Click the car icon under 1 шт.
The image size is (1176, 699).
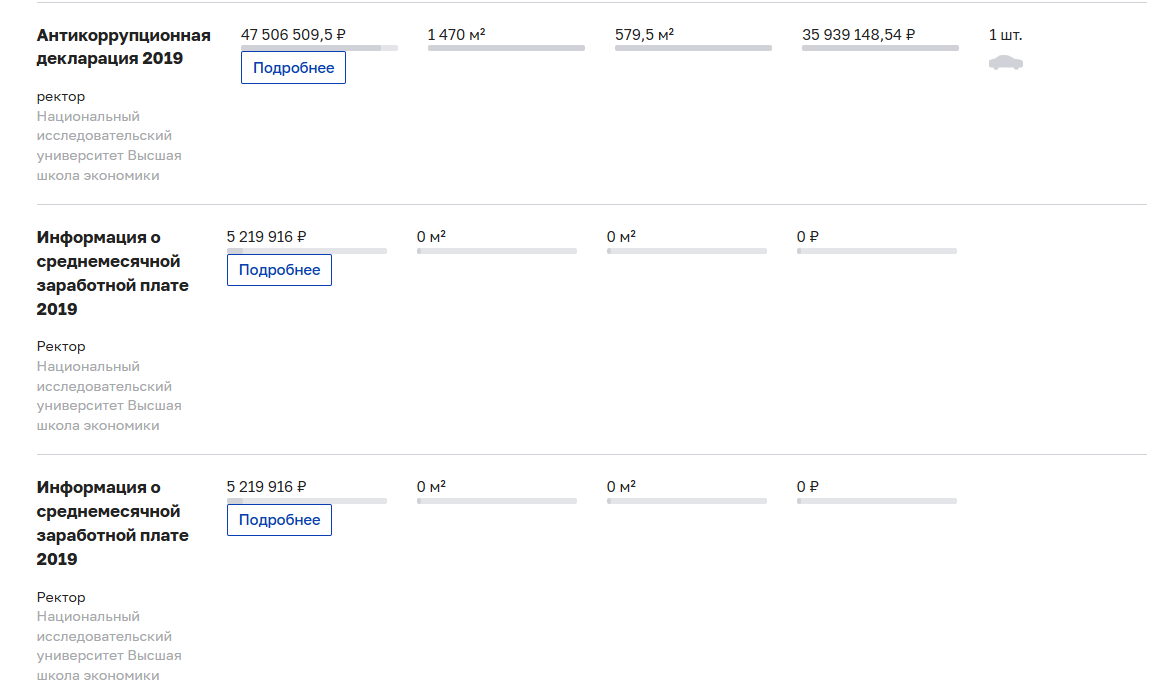click(x=1005, y=63)
